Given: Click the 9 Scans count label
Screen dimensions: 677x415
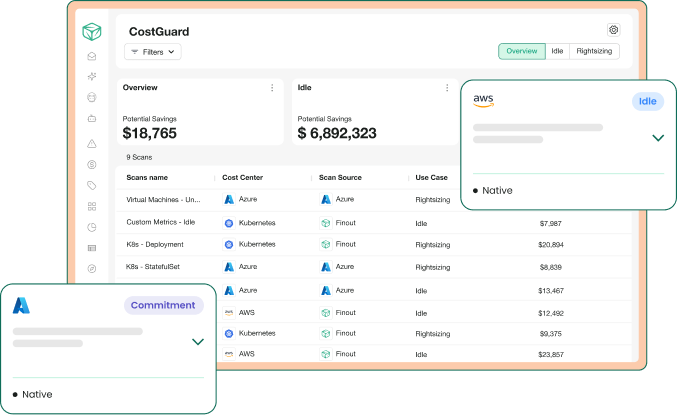Looking at the screenshot, I should pyautogui.click(x=139, y=157).
